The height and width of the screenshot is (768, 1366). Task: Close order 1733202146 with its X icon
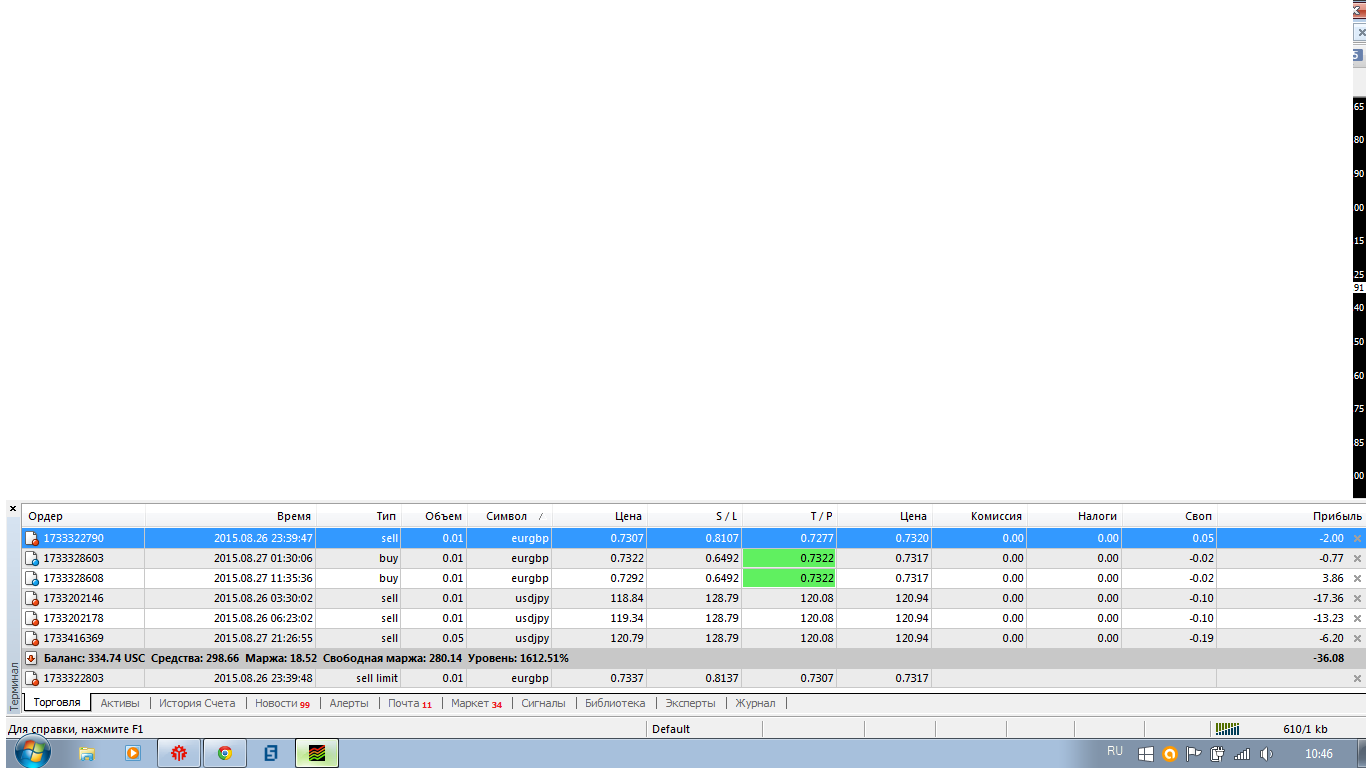click(1357, 598)
